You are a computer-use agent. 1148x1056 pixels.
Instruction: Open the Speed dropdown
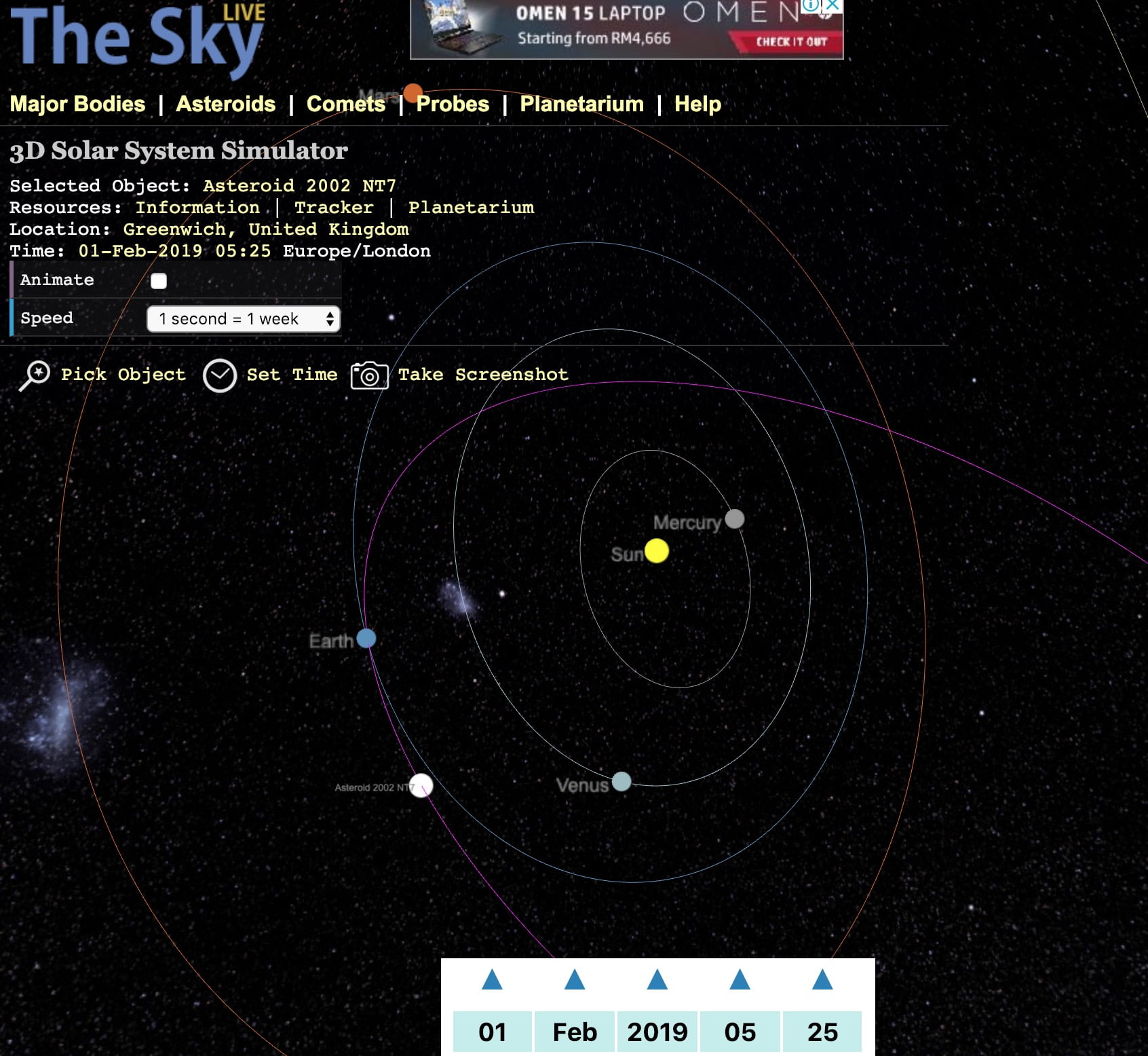tap(244, 319)
